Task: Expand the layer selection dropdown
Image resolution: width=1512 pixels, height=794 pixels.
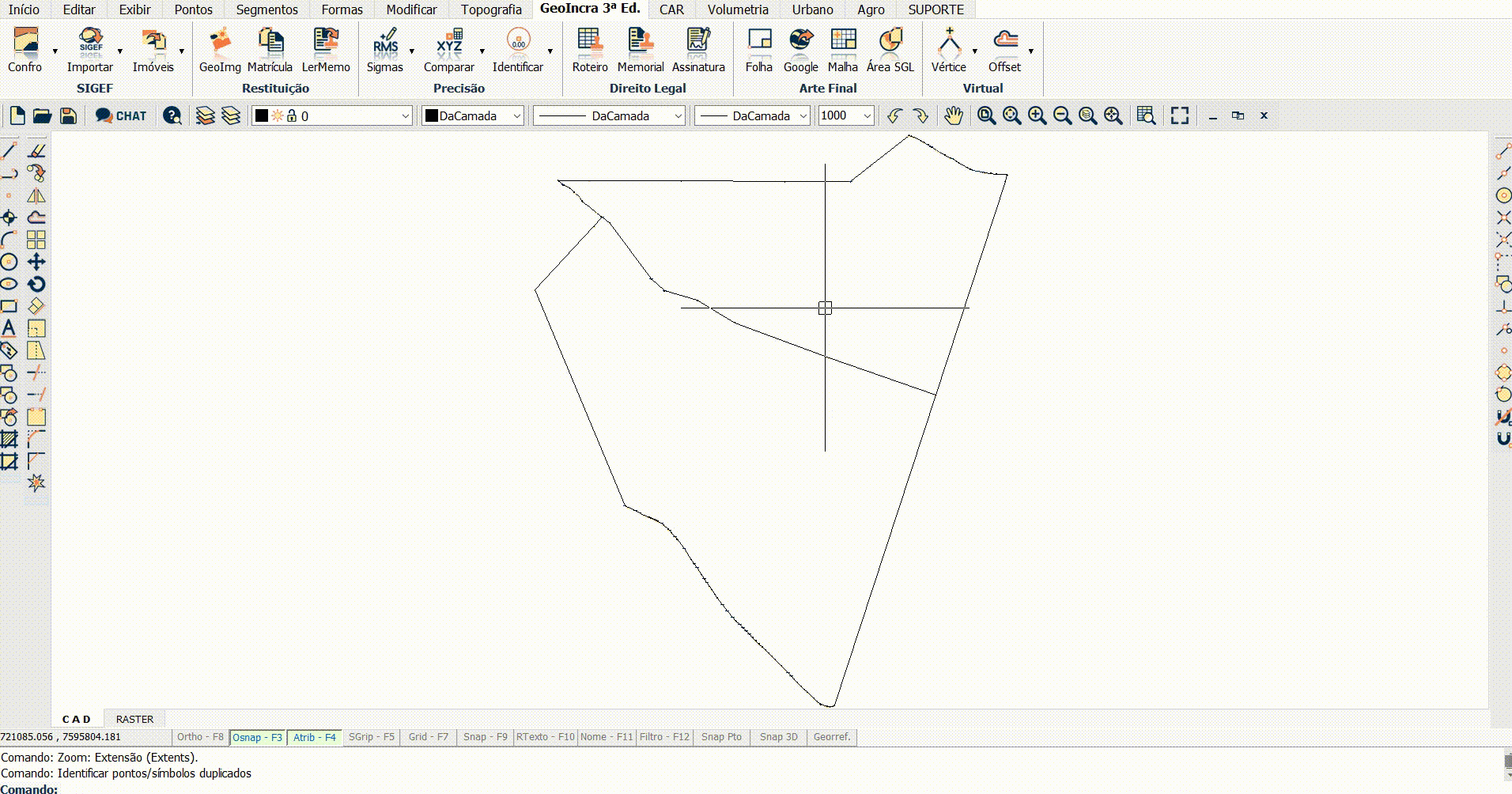Action: tap(405, 115)
